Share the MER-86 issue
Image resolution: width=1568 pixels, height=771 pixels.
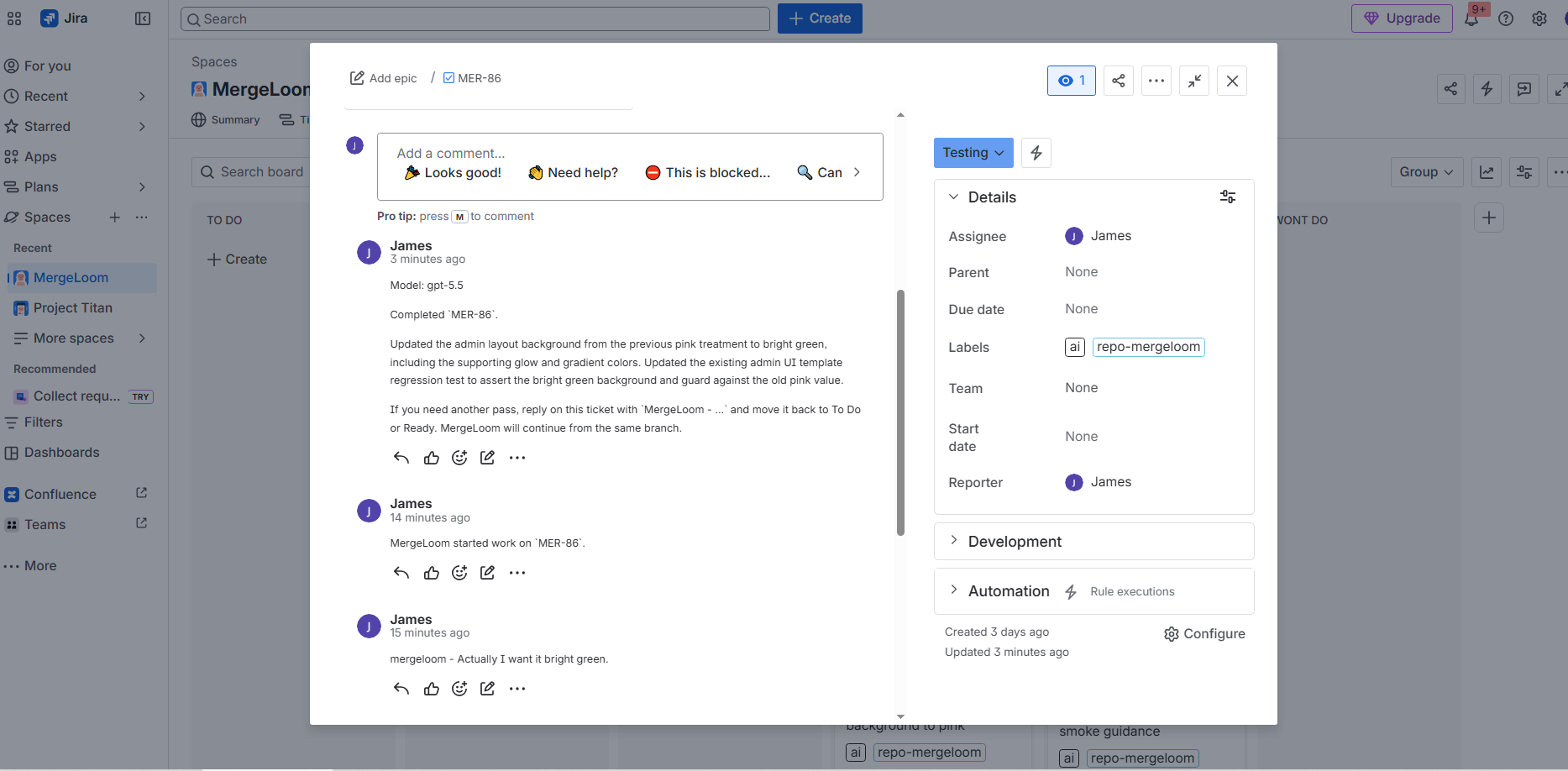tap(1119, 81)
